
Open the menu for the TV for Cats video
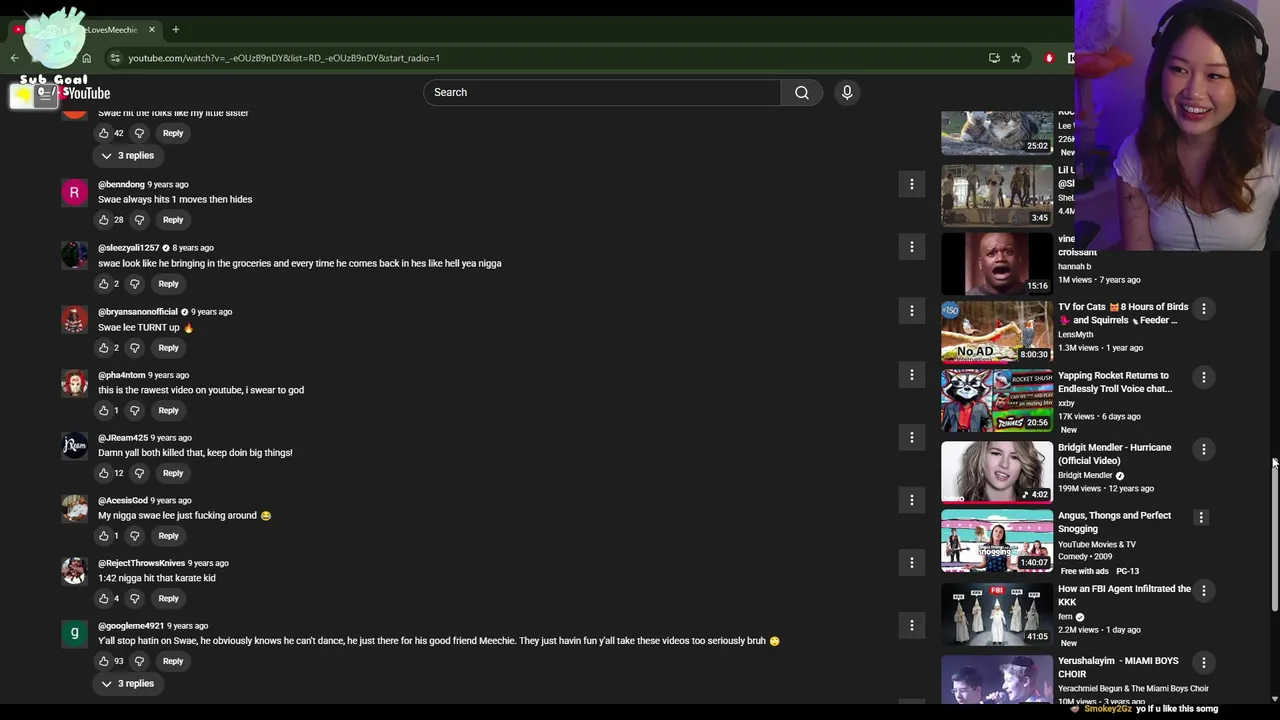tap(1203, 309)
